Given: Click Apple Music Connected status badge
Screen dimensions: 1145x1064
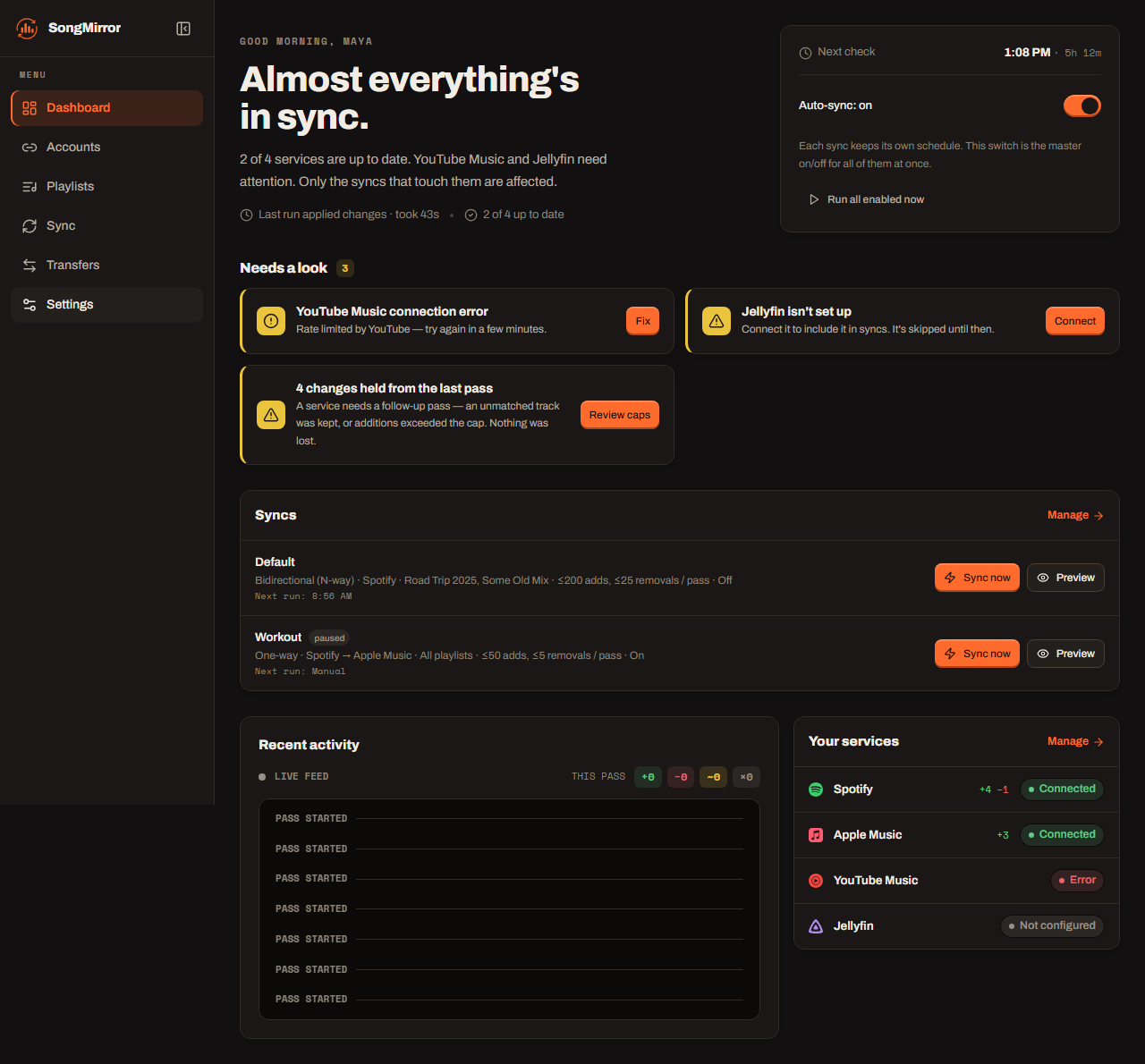Looking at the screenshot, I should 1062,835.
